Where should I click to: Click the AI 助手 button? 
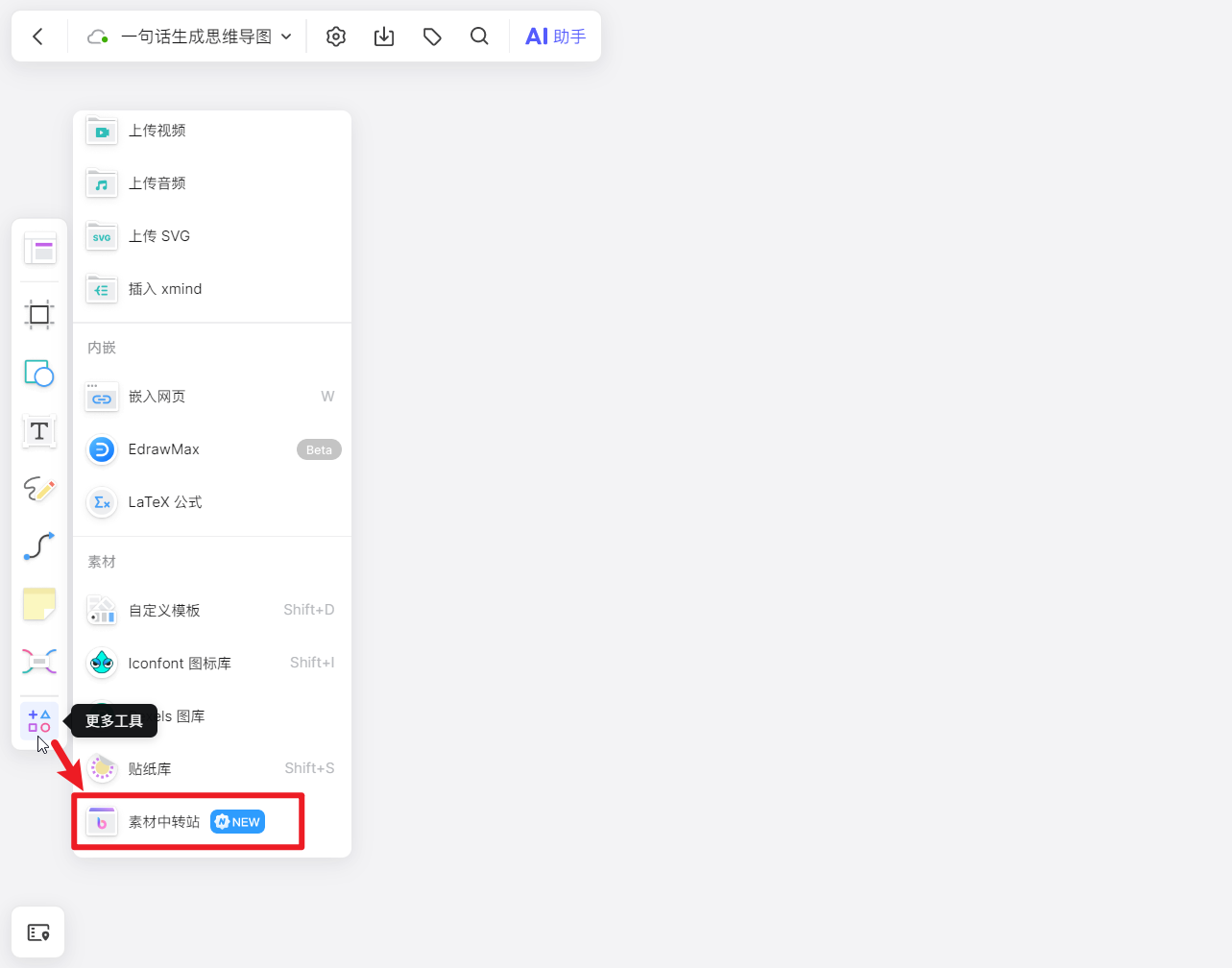click(555, 36)
